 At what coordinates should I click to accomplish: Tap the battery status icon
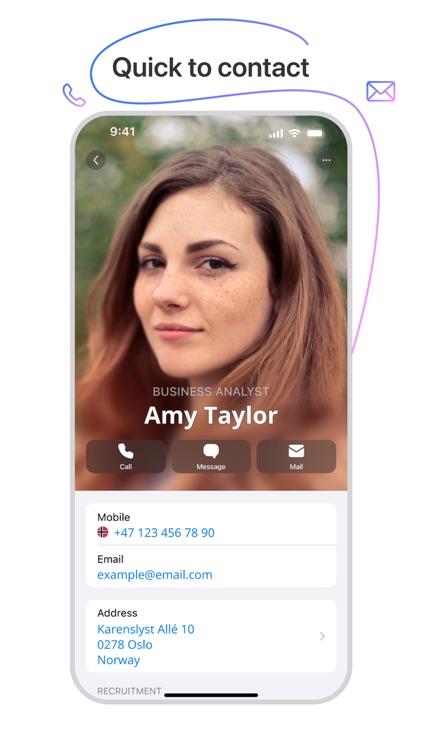pos(315,133)
